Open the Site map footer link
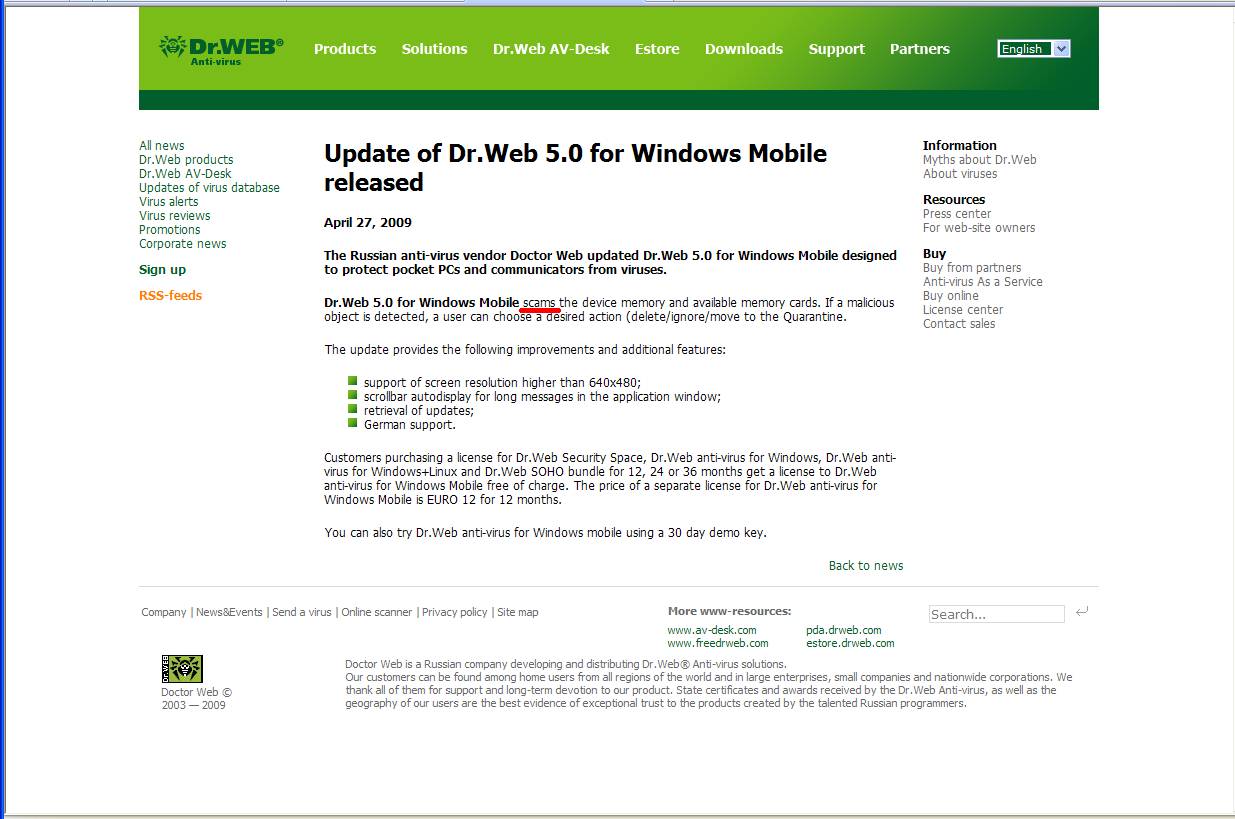This screenshot has height=819, width=1235. point(518,612)
